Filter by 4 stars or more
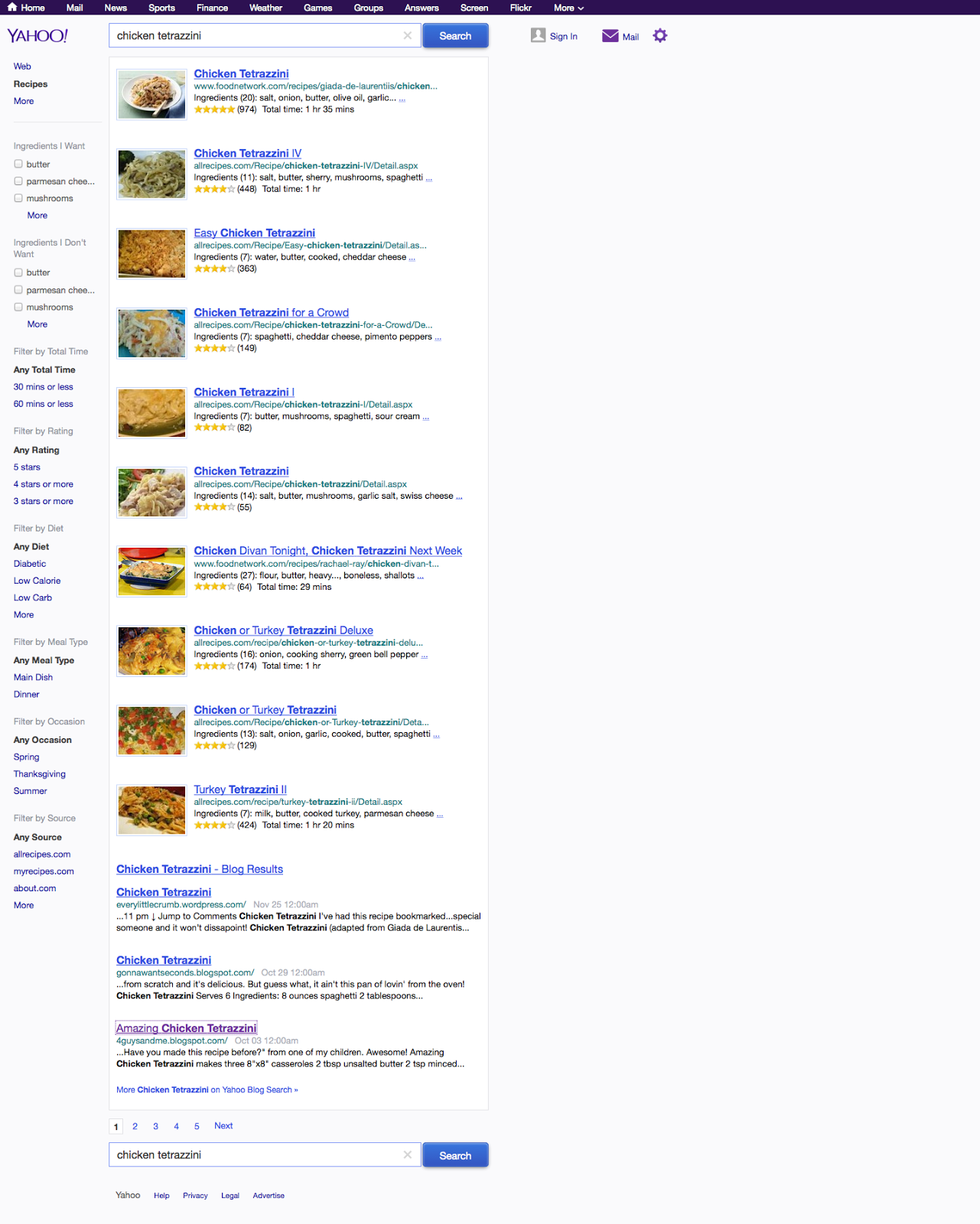The height and width of the screenshot is (1224, 980). tap(44, 484)
